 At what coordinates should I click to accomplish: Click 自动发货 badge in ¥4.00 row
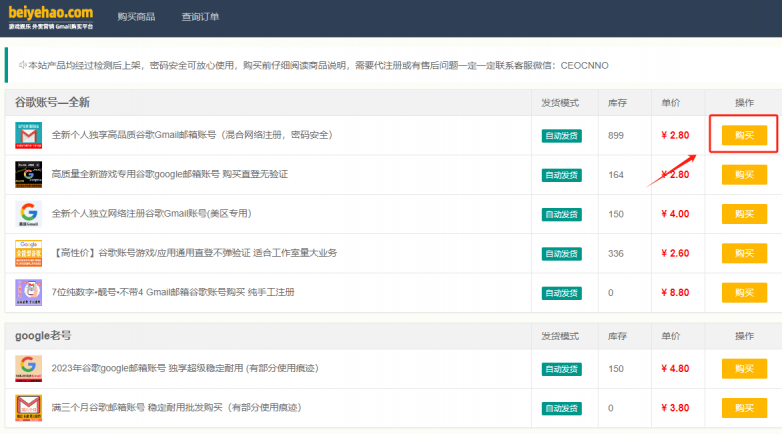562,215
